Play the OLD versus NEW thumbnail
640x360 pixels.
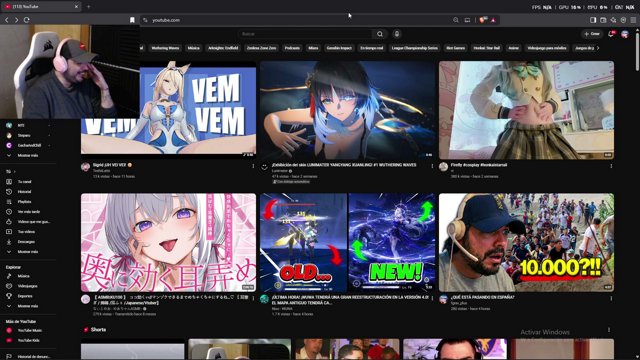coord(347,242)
